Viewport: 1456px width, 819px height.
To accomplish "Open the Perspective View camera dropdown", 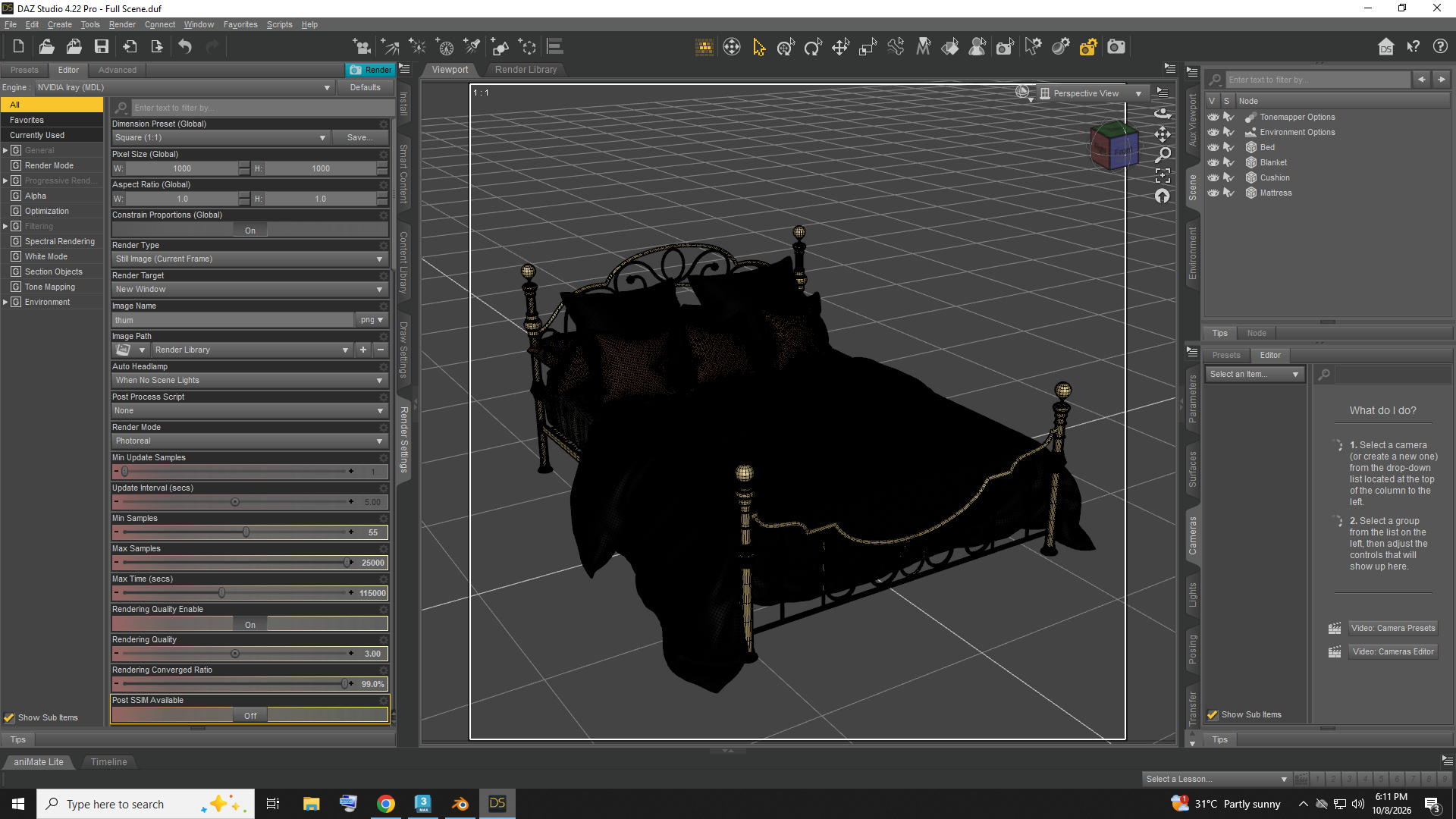I will (x=1091, y=93).
